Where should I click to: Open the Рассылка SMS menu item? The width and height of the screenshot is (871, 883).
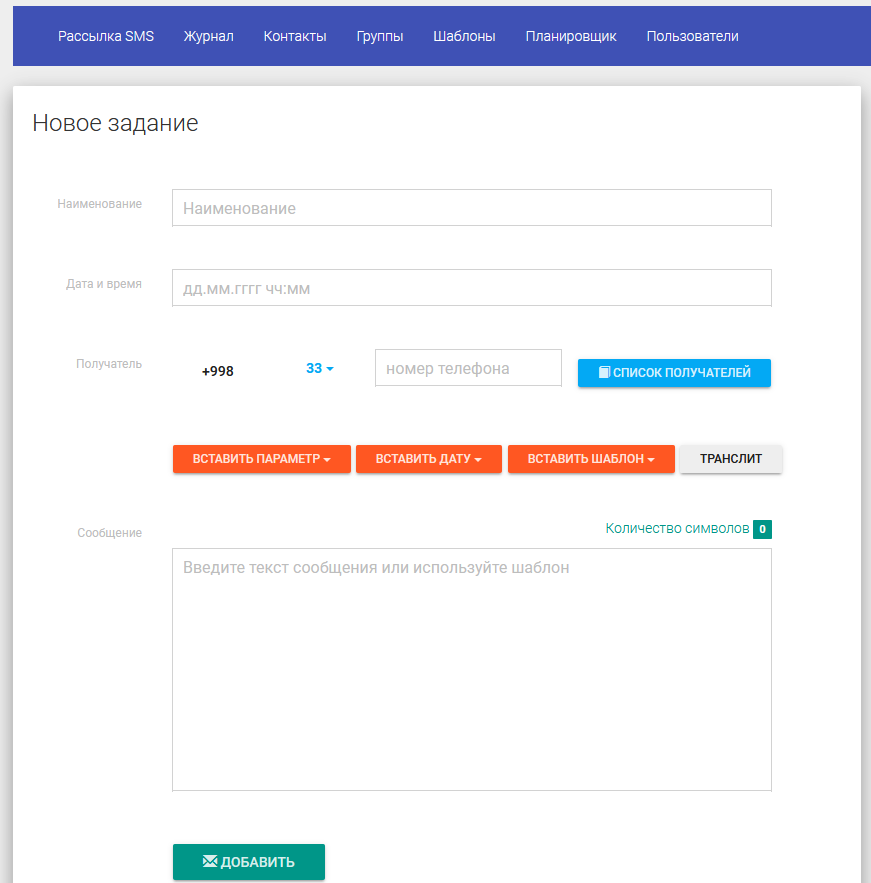click(x=106, y=36)
